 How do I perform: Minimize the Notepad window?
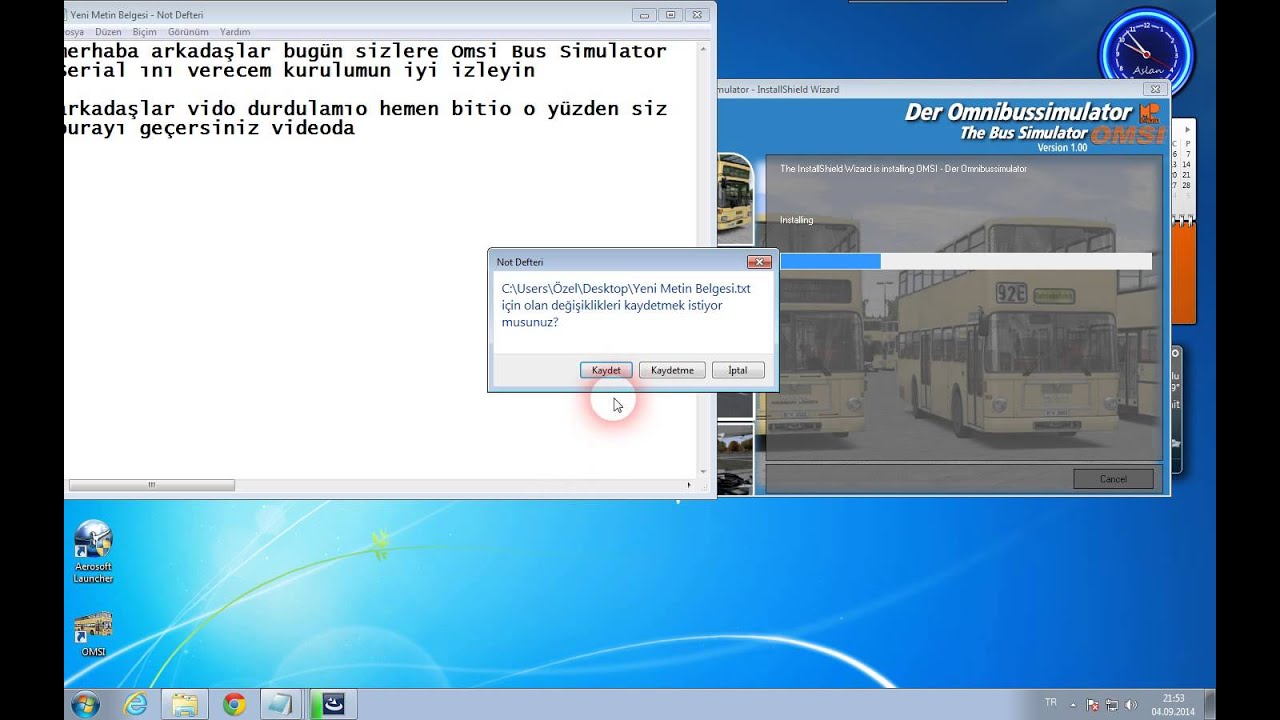645,15
